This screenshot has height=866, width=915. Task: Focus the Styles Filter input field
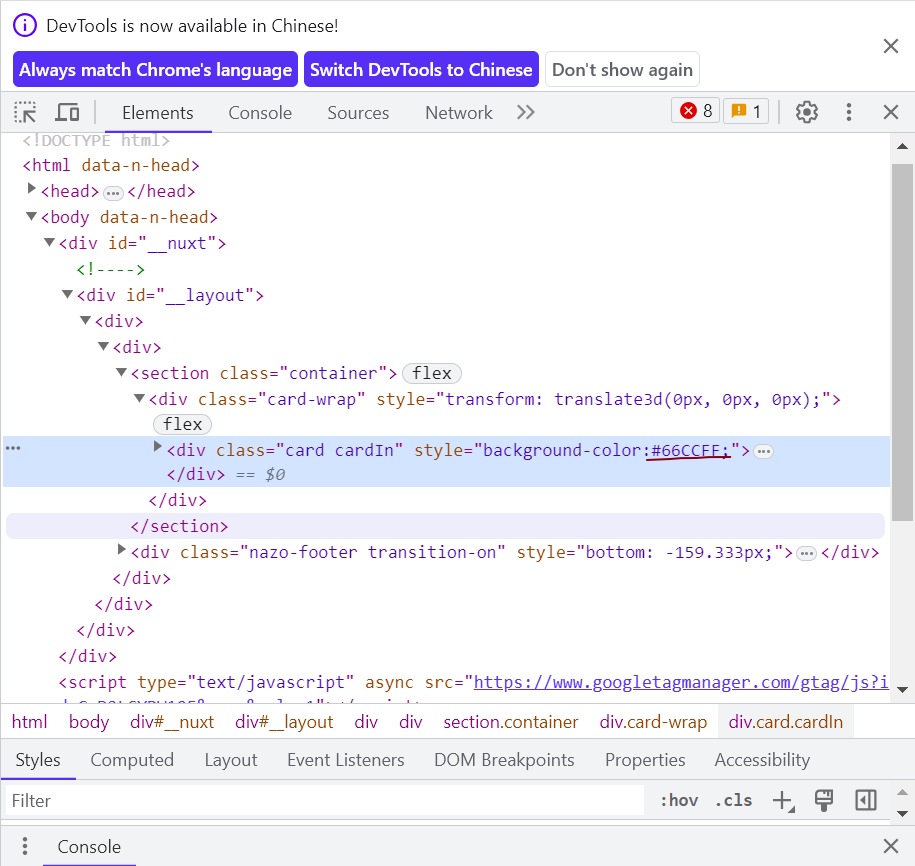(x=324, y=801)
